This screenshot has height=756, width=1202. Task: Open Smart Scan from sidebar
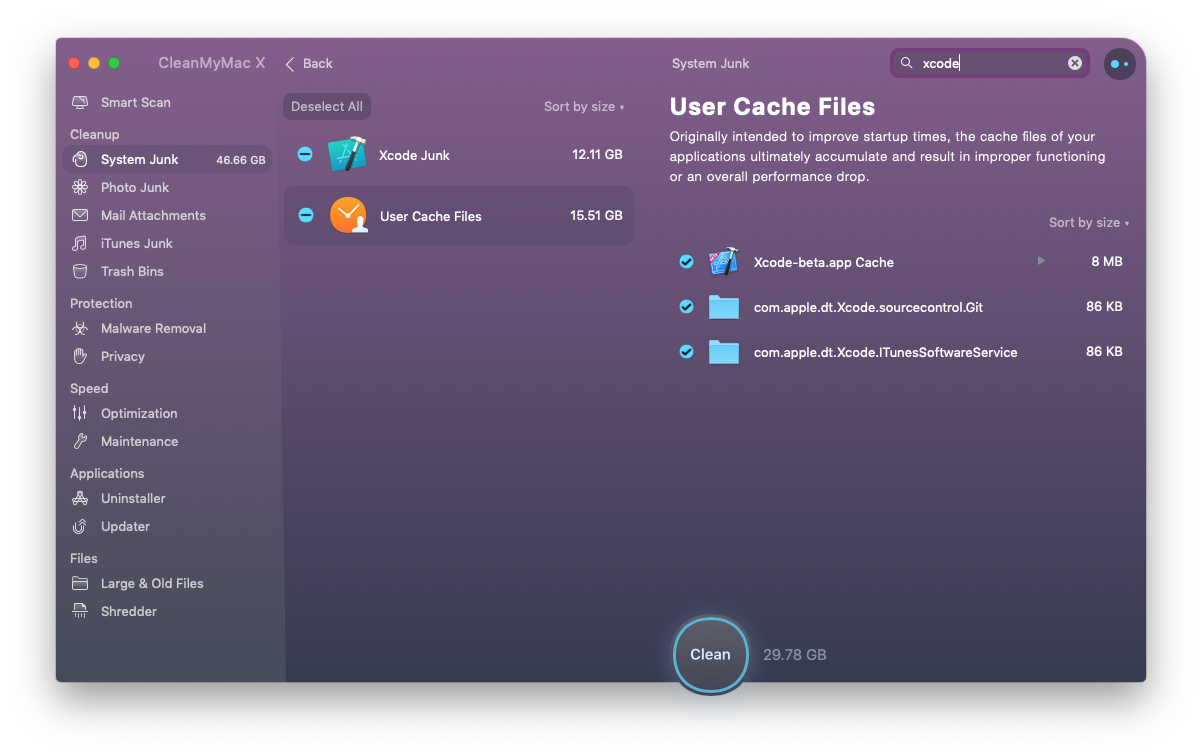click(135, 103)
